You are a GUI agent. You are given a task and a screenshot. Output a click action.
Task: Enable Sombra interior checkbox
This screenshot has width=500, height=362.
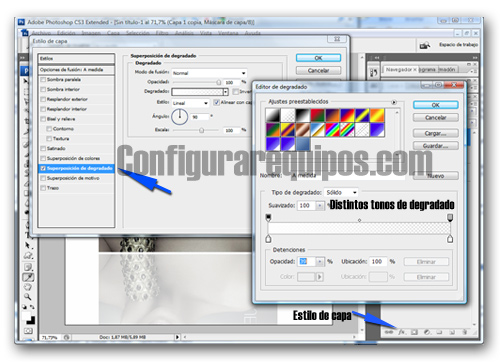43,89
